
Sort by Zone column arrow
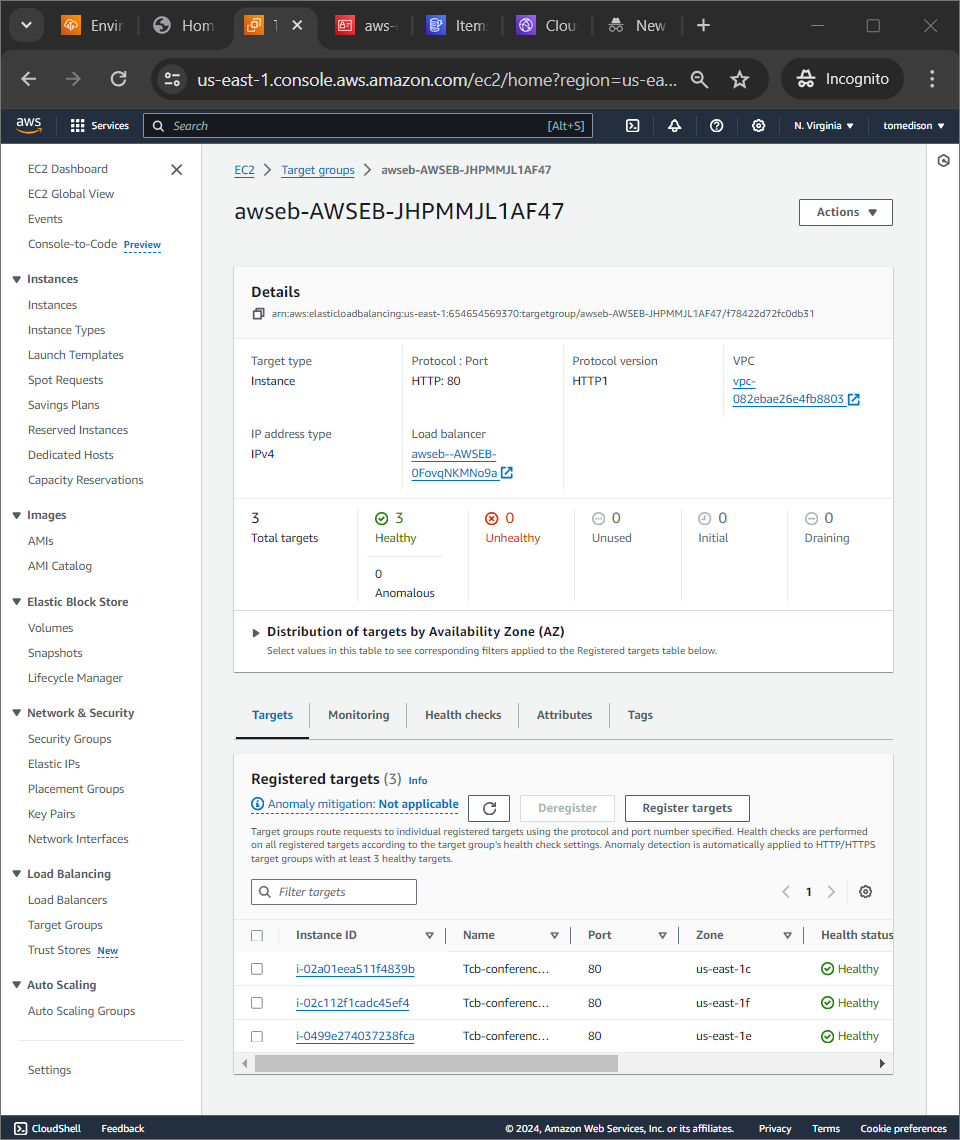pos(788,936)
